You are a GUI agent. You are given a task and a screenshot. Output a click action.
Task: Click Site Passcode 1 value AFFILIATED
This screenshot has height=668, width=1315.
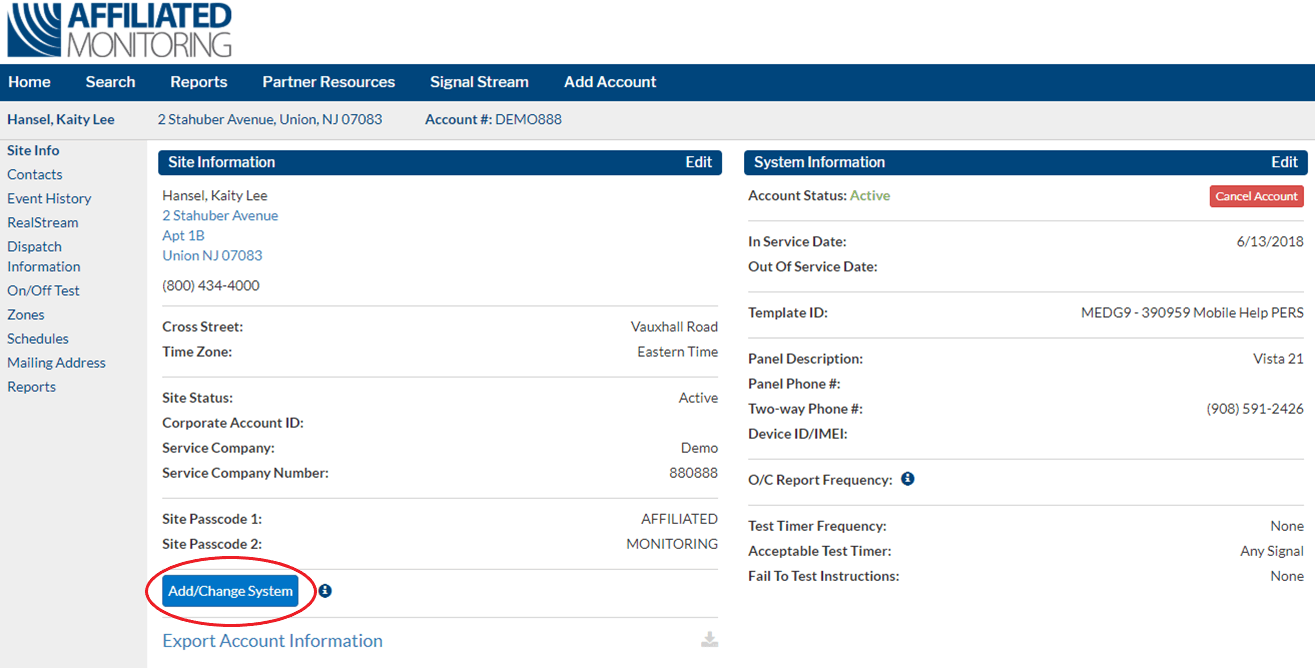[x=679, y=518]
